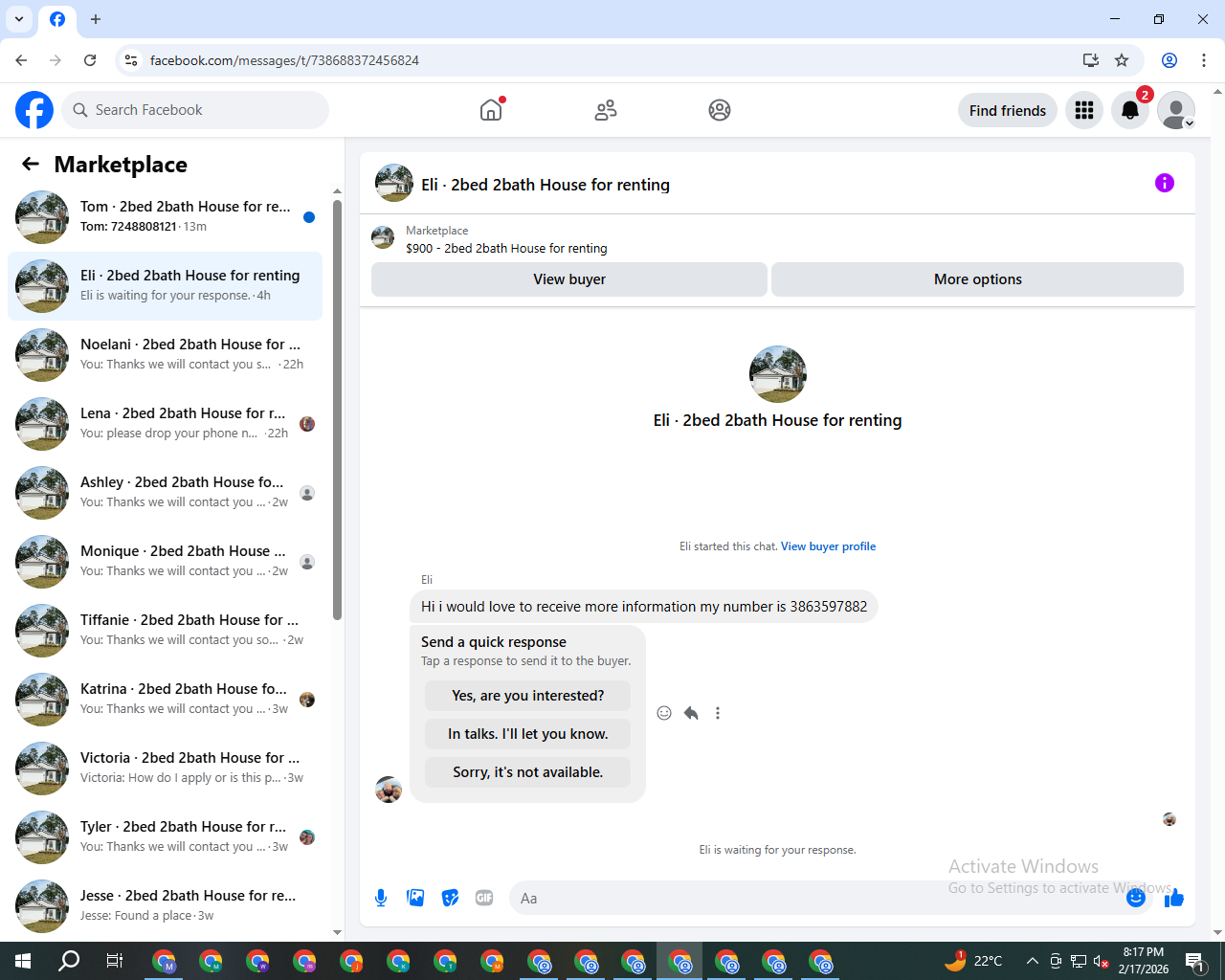Reply to message with arrow icon
The image size is (1225, 980).
pos(691,713)
